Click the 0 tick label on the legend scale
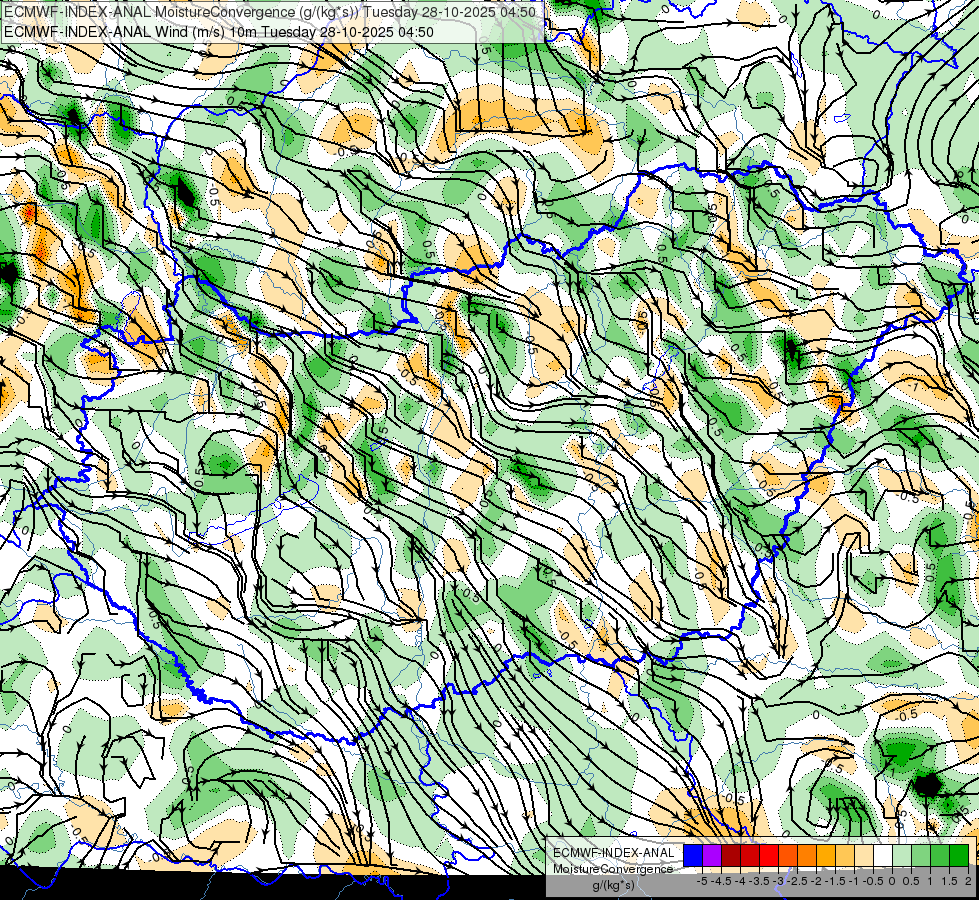The height and width of the screenshot is (900, 979). pyautogui.click(x=892, y=881)
